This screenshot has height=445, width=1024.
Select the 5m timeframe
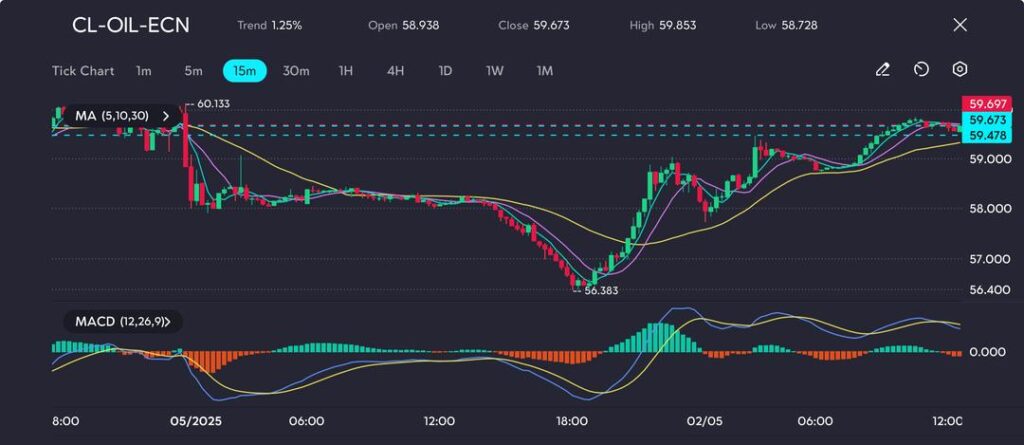[x=193, y=71]
